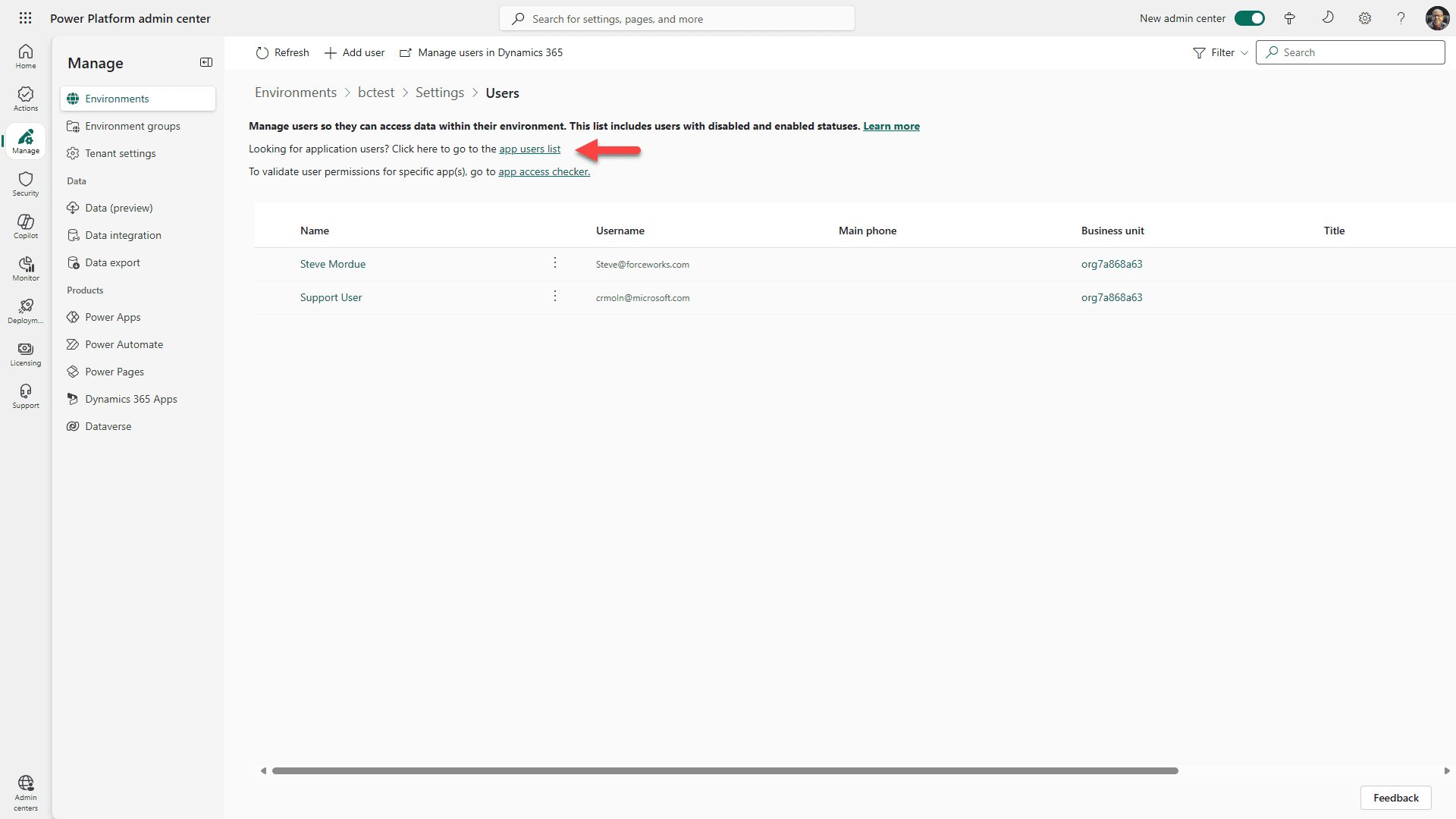
Task: Open the settings gear in the top bar
Action: click(1365, 17)
